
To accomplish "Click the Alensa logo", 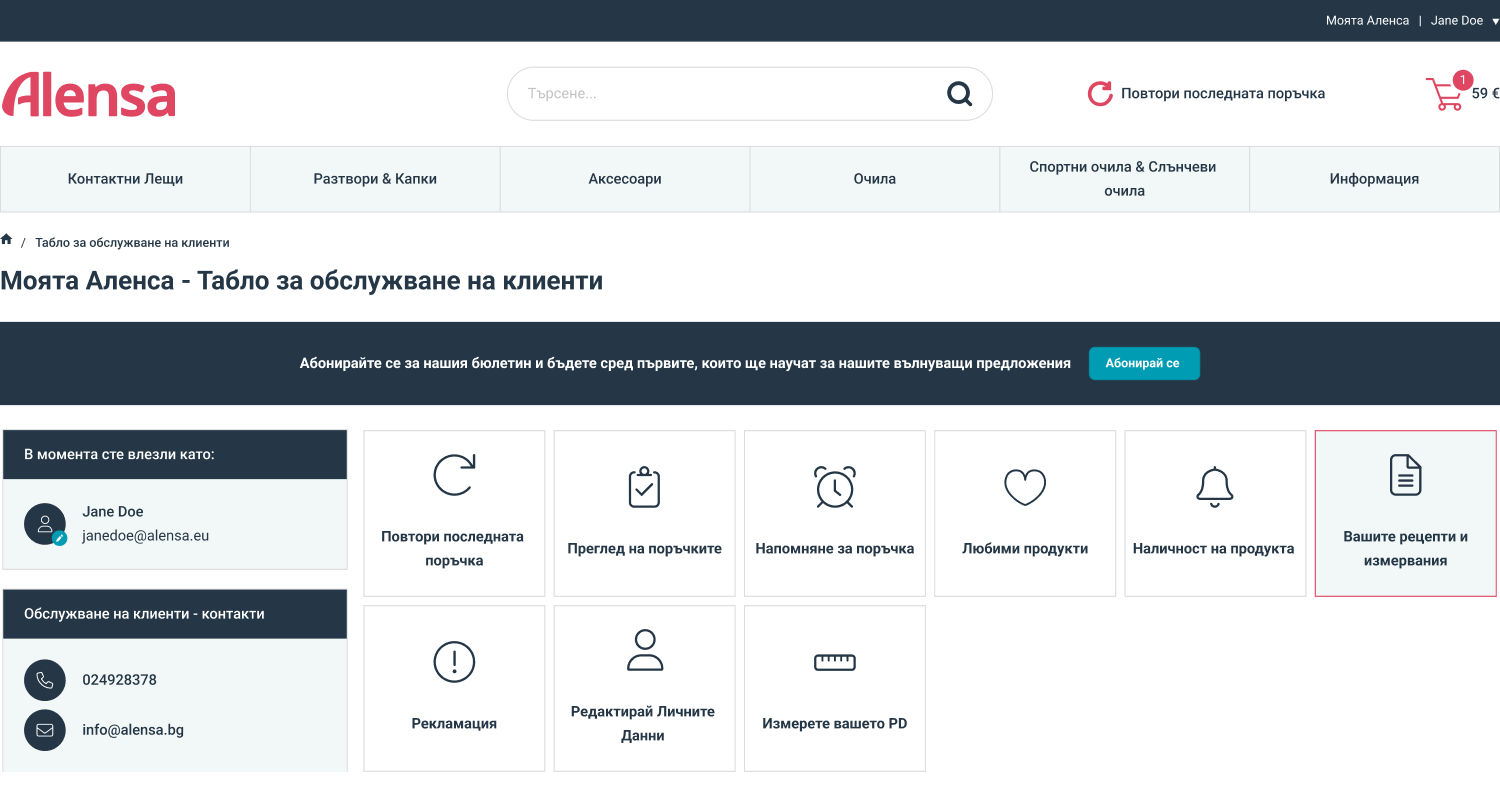I will 89,94.
